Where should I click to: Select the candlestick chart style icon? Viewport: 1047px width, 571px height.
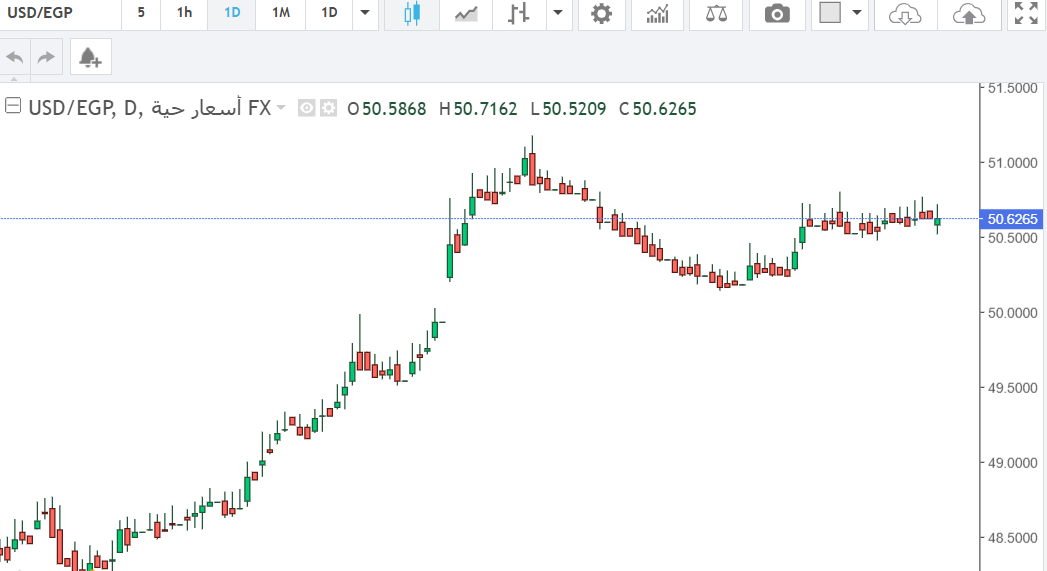click(412, 14)
